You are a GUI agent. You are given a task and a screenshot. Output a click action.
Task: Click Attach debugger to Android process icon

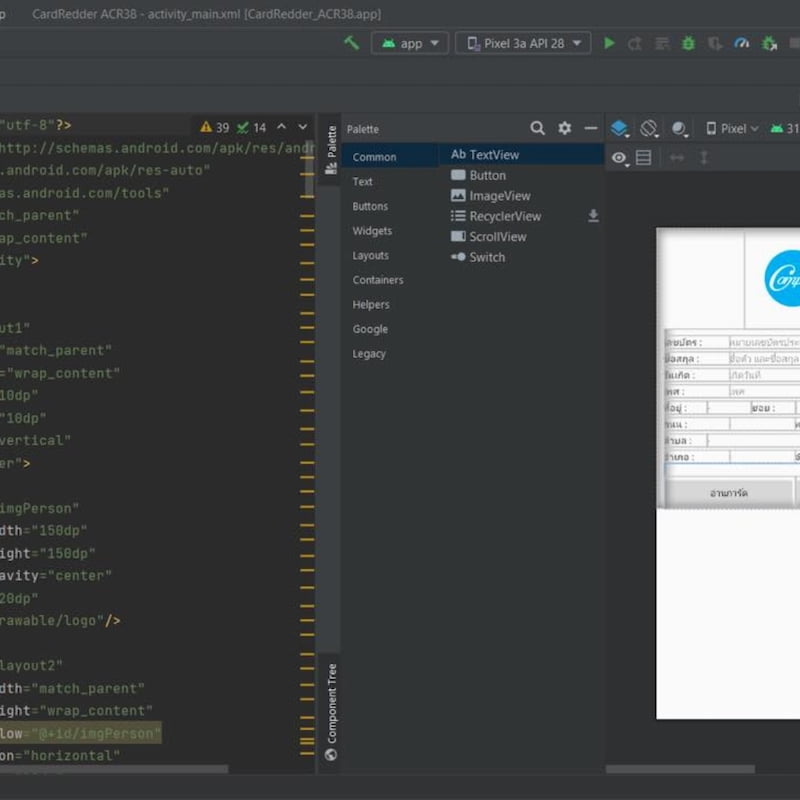768,43
